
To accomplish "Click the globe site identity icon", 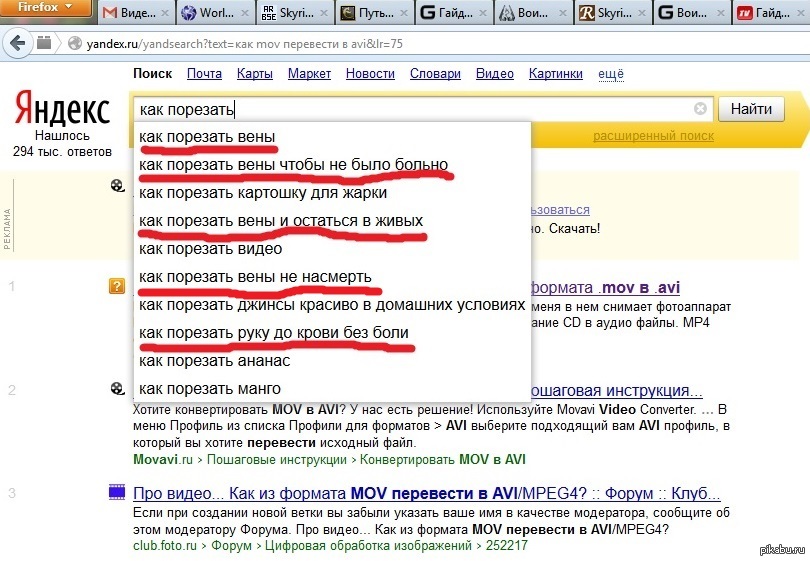I will pos(75,43).
